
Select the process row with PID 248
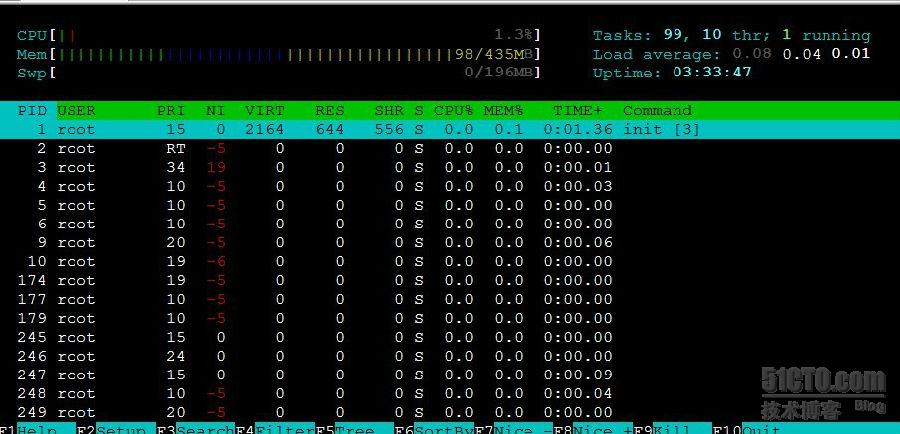click(450, 394)
